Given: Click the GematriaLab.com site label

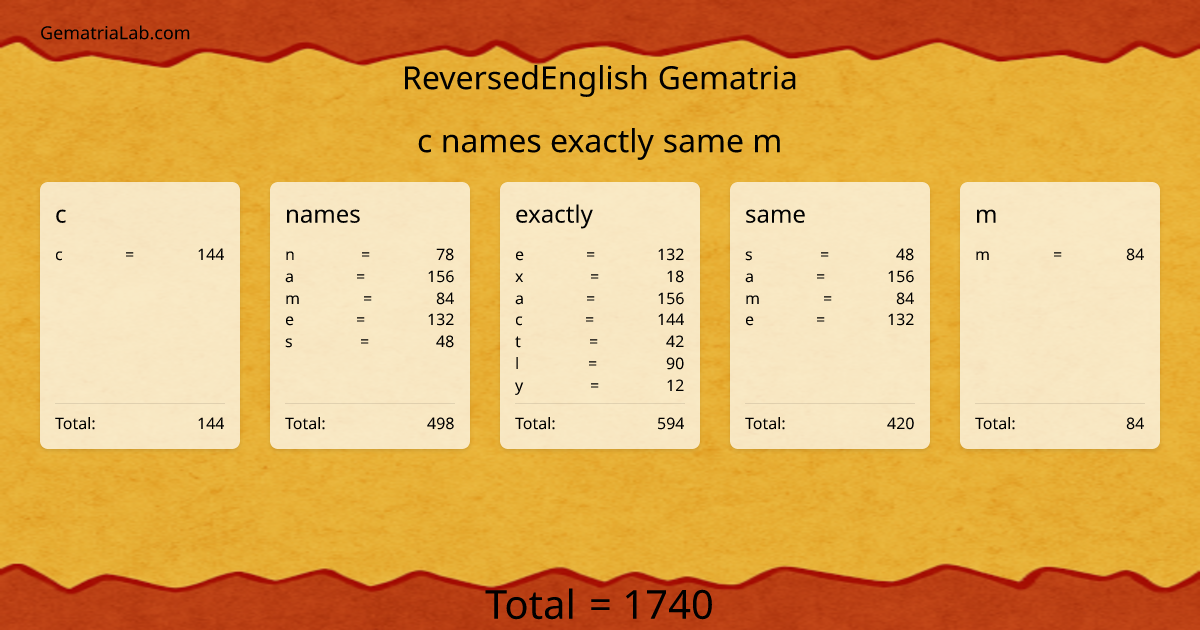Looking at the screenshot, I should coord(115,33).
